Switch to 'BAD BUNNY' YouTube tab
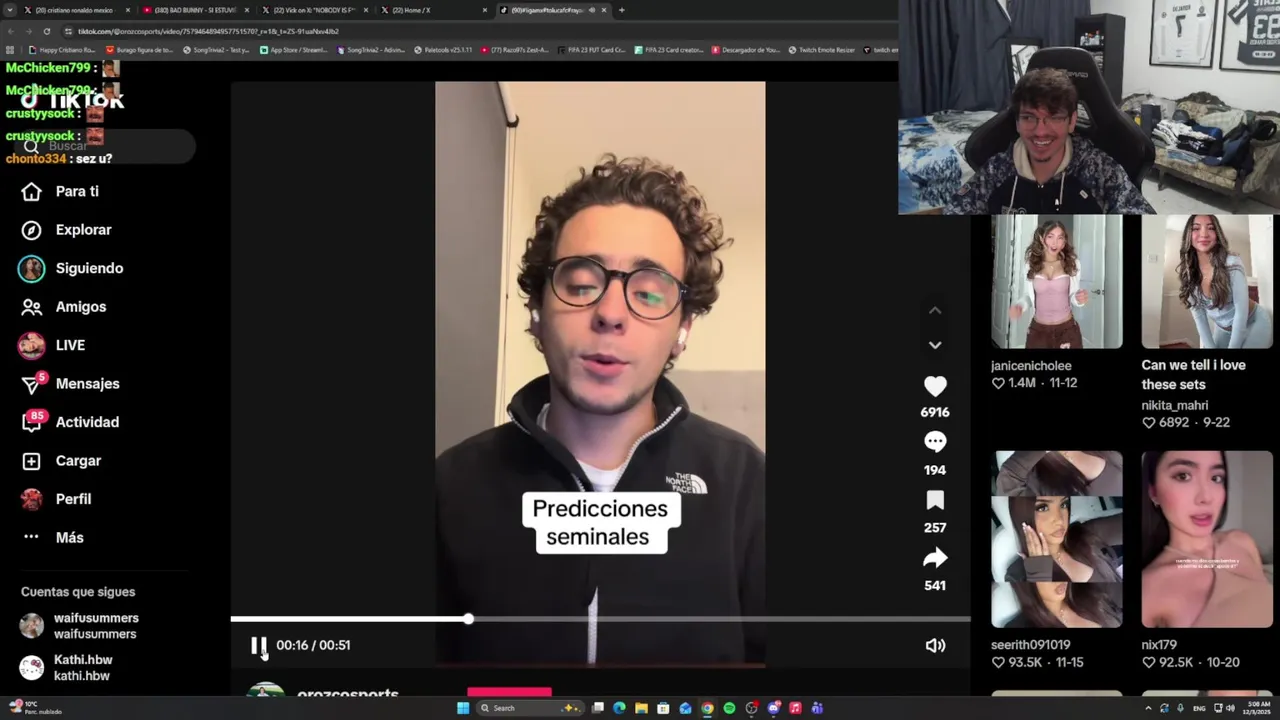The image size is (1280, 720). 195,10
